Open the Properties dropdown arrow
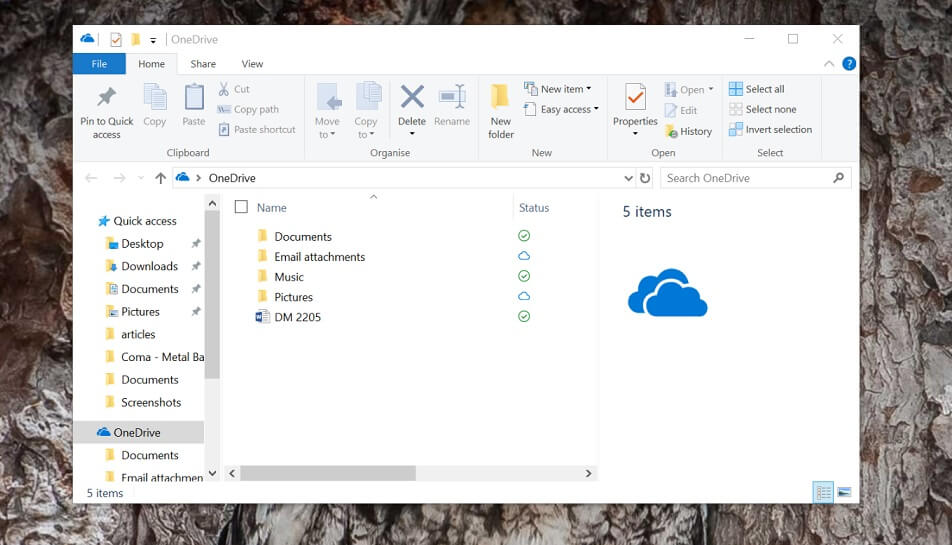 point(635,134)
